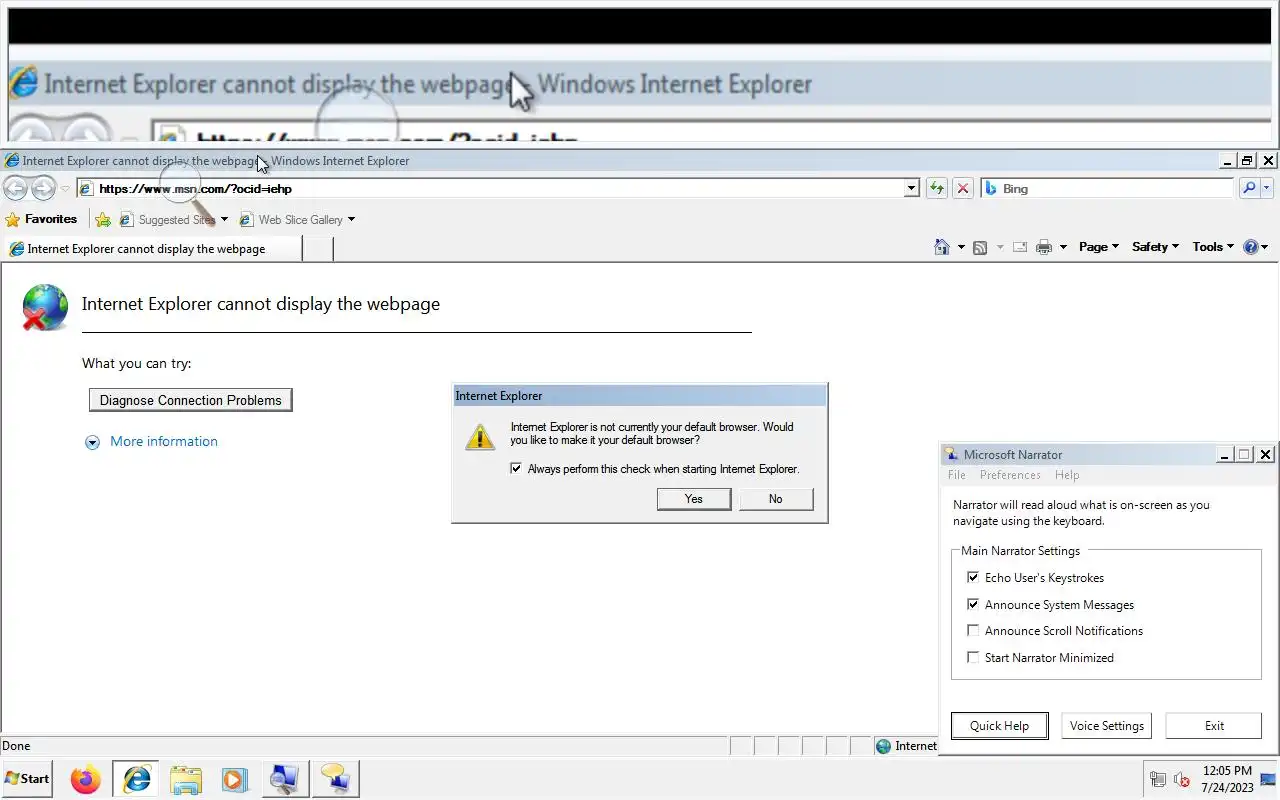Click the Refresh page icon
This screenshot has height=800, width=1280.
coord(937,188)
